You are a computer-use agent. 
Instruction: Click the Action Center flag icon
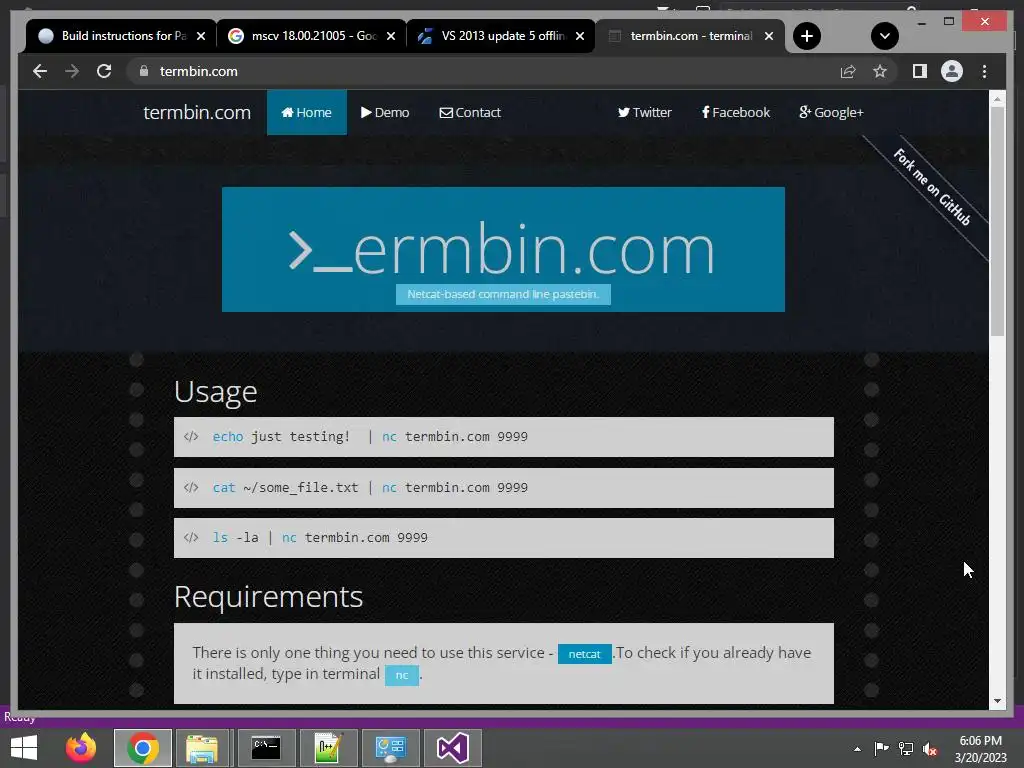[881, 749]
